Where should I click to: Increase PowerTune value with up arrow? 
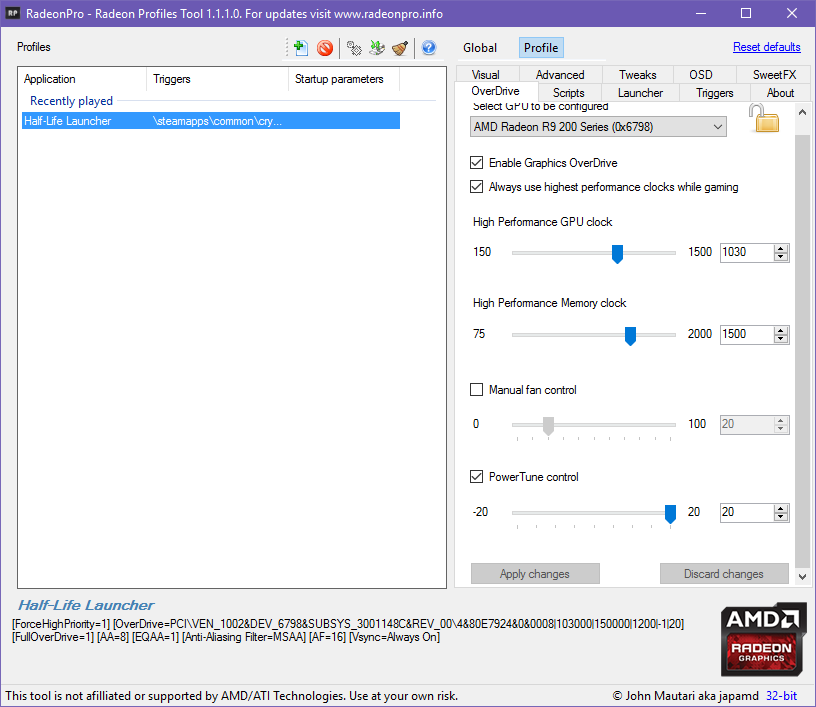(780, 508)
